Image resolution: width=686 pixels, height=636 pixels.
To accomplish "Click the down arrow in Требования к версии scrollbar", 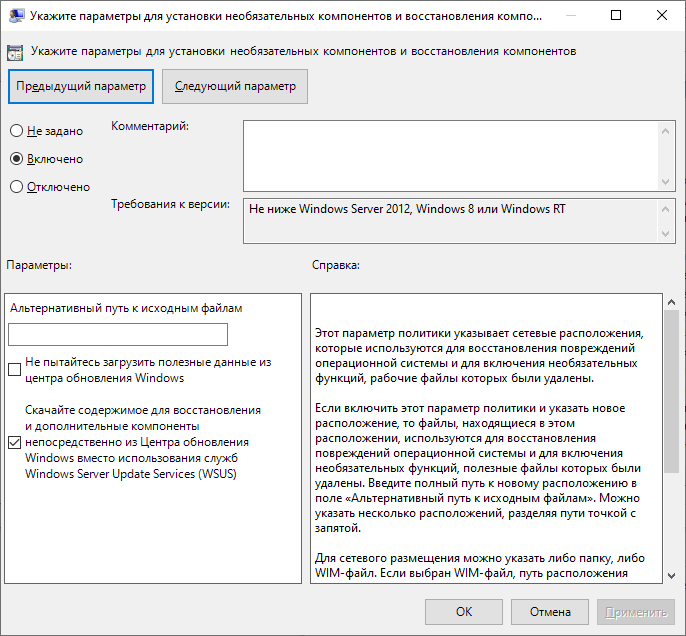I will tap(667, 233).
